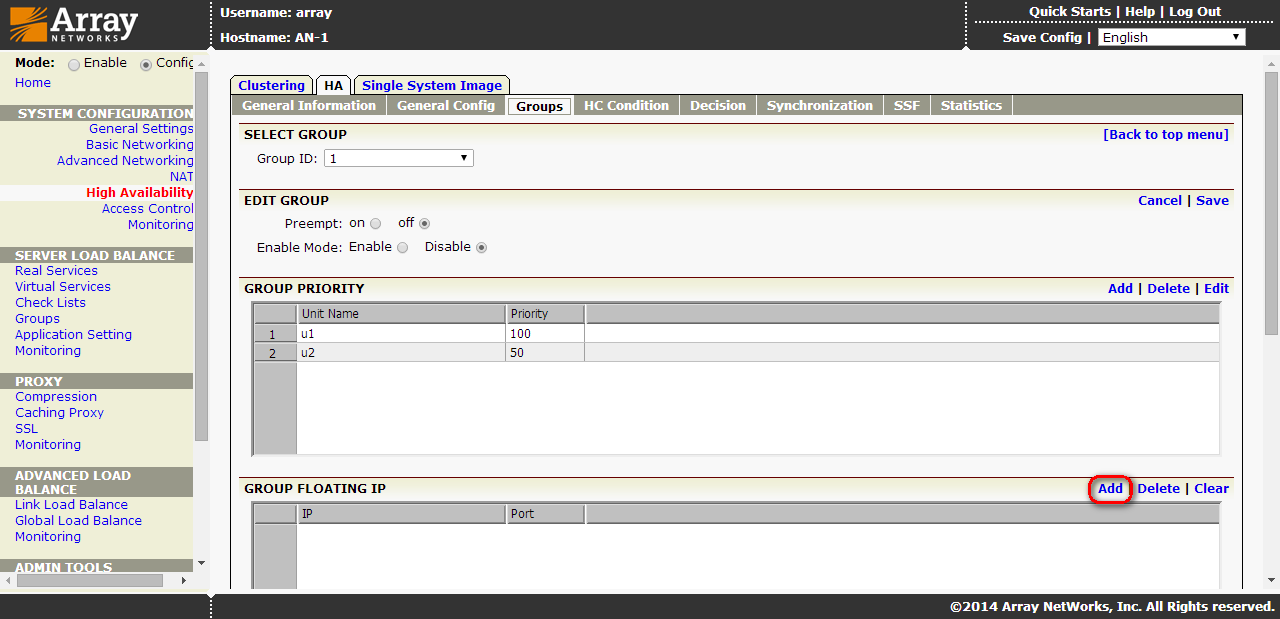The height and width of the screenshot is (619, 1280).
Task: Open Virtual Services in sidebar
Action: click(x=63, y=286)
